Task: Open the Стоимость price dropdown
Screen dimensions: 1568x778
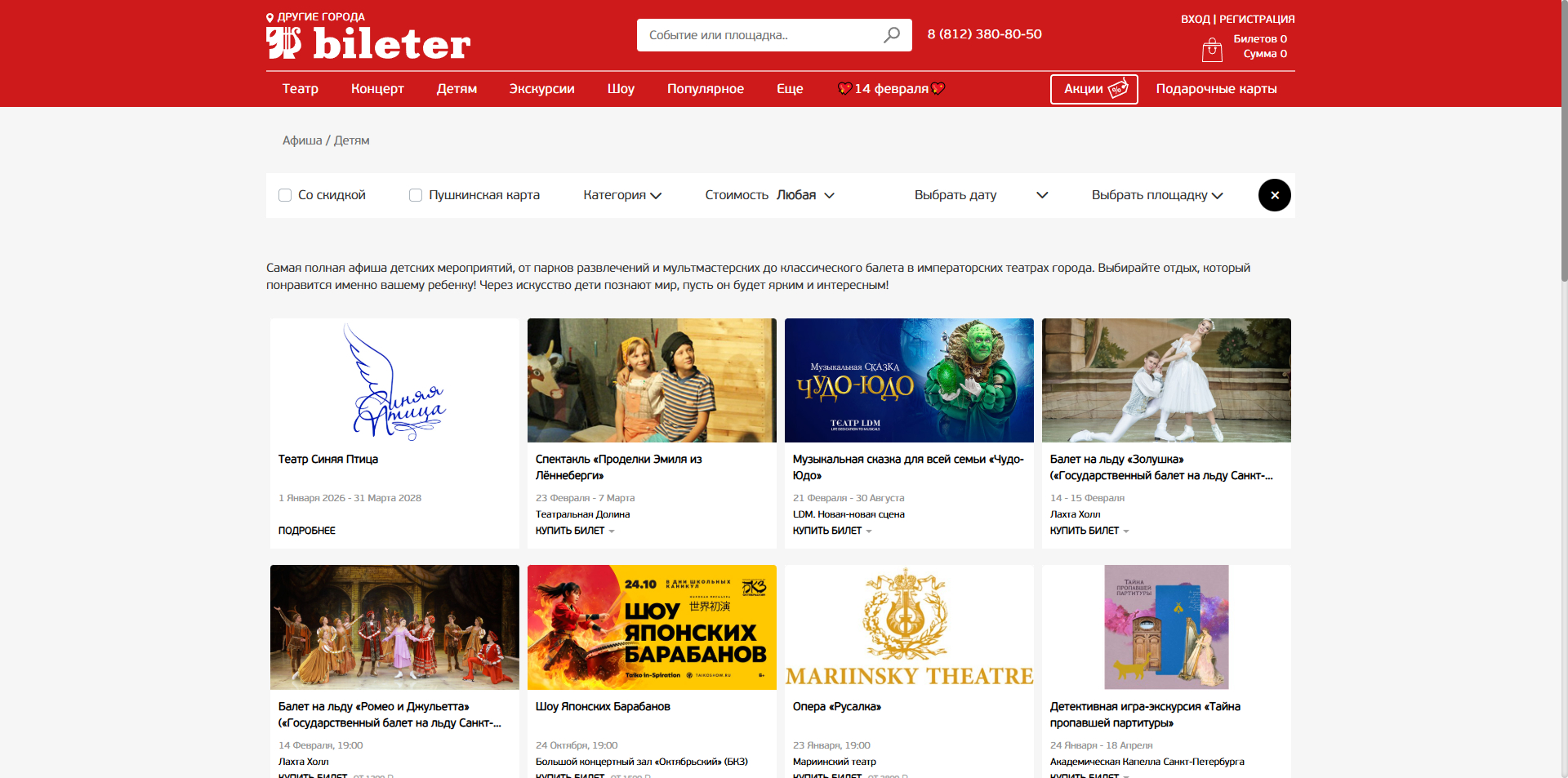Action: click(x=769, y=195)
